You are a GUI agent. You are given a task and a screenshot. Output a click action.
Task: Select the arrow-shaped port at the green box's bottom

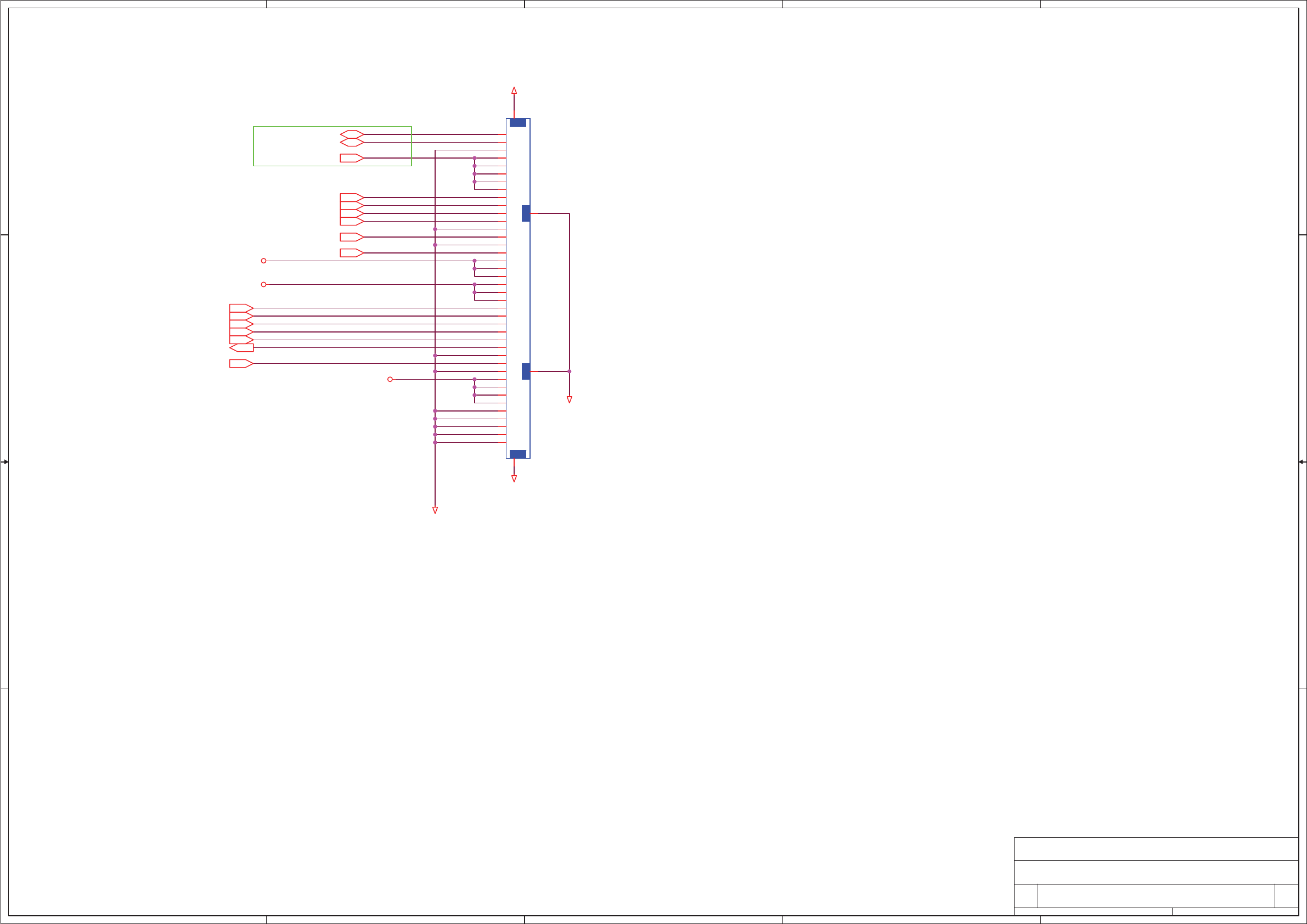pyautogui.click(x=351, y=158)
